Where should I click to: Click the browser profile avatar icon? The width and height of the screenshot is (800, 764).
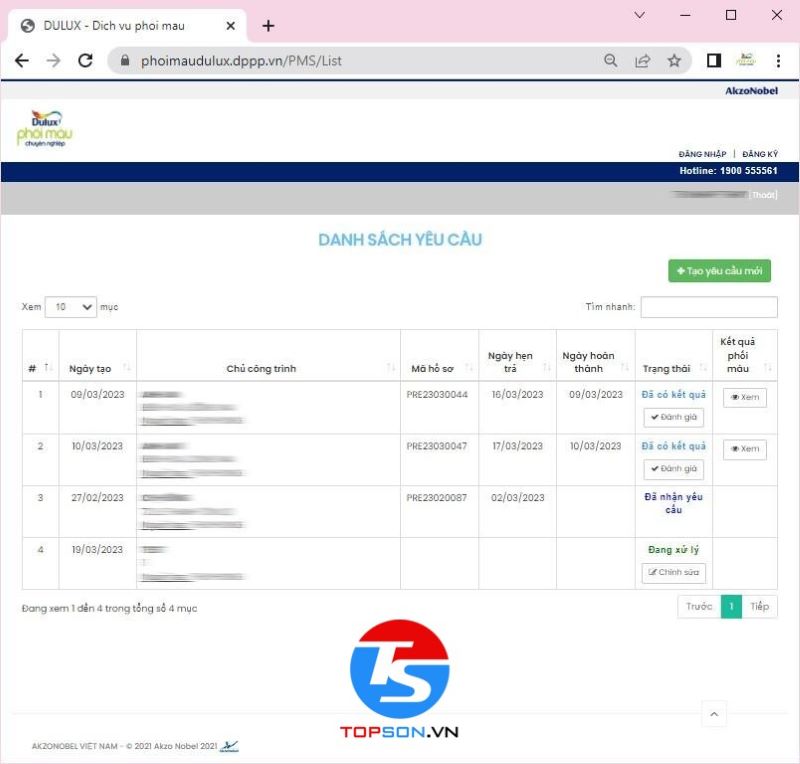click(x=745, y=60)
